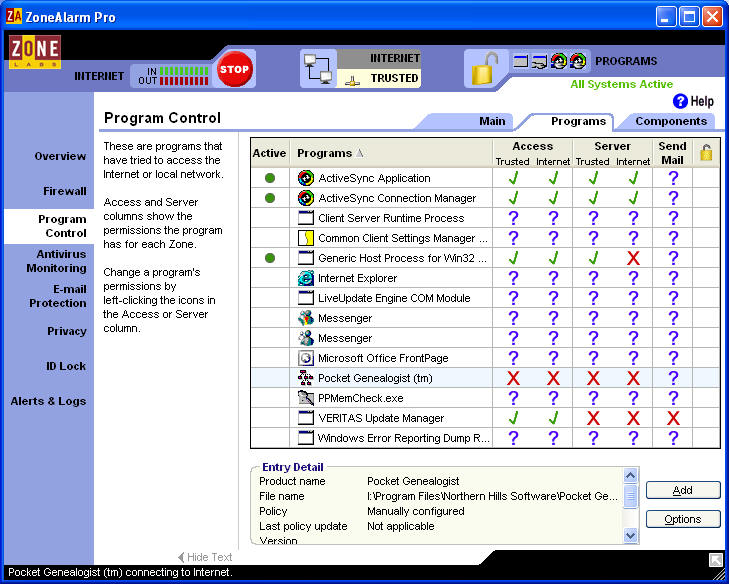Click the Options button
Screen dimensions: 729x584
[683, 519]
